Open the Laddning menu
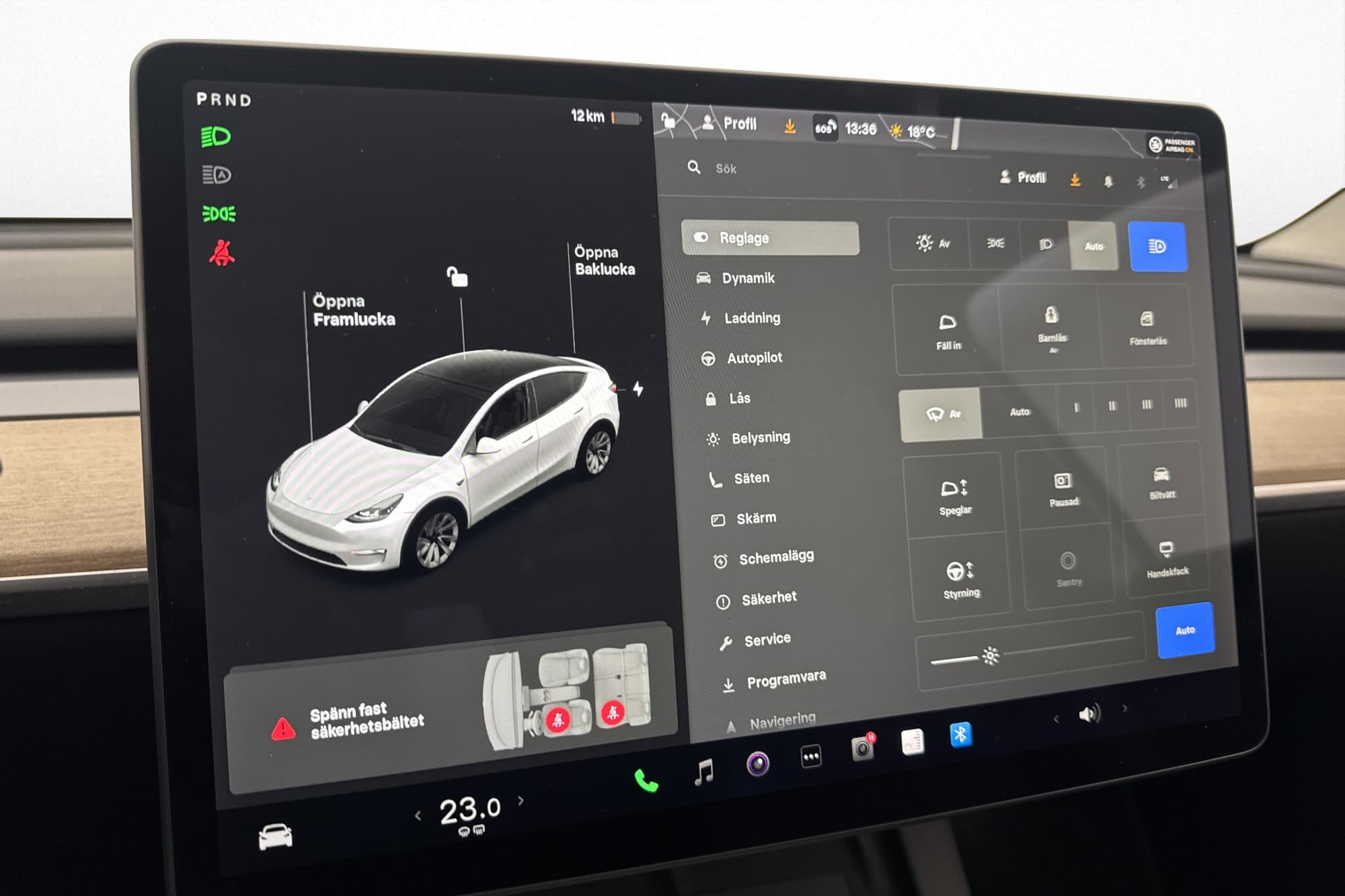This screenshot has height=896, width=1345. tap(751, 318)
